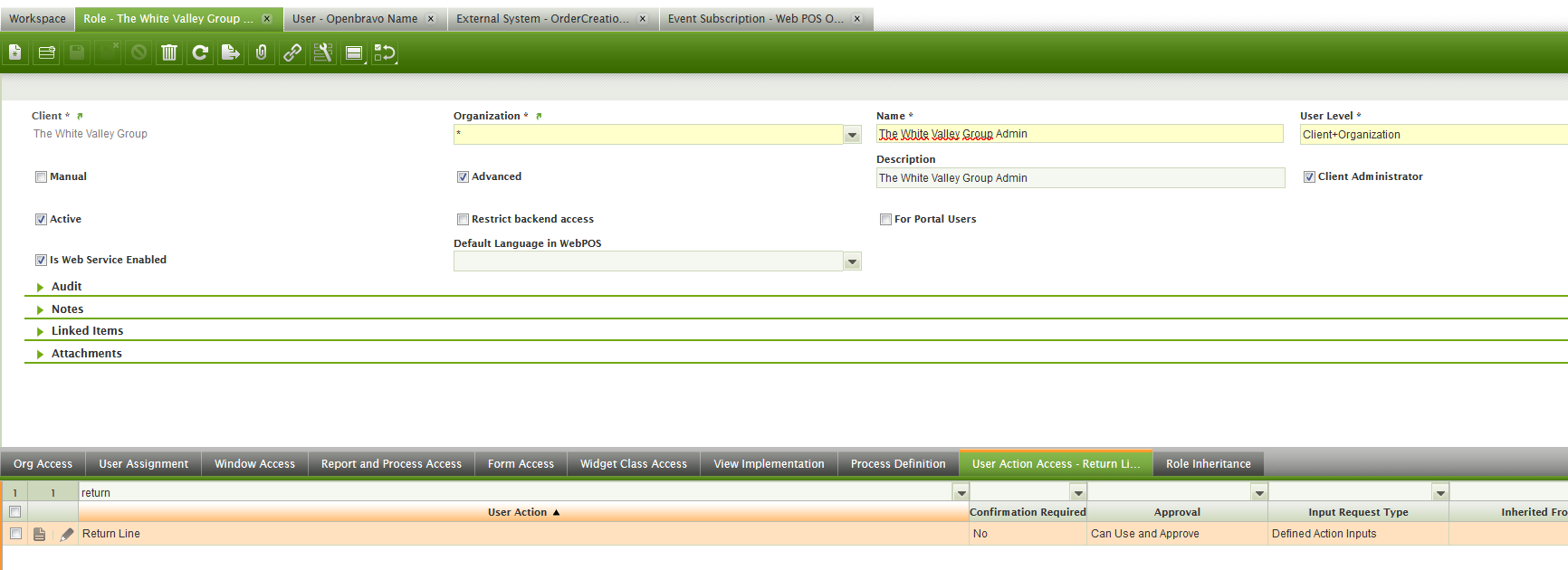Sort by the User Action column header

[x=523, y=512]
